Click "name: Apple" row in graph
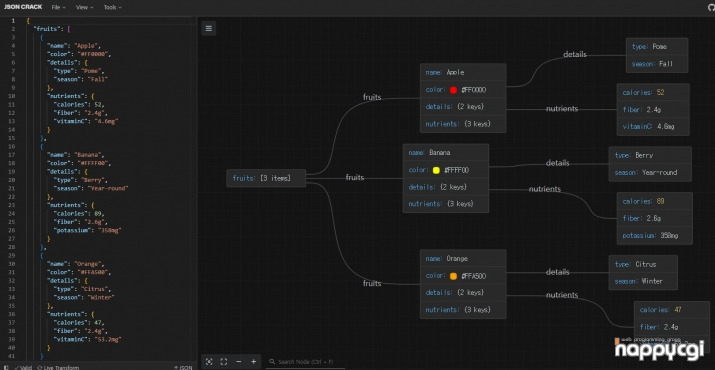The image size is (715, 370). 463,72
